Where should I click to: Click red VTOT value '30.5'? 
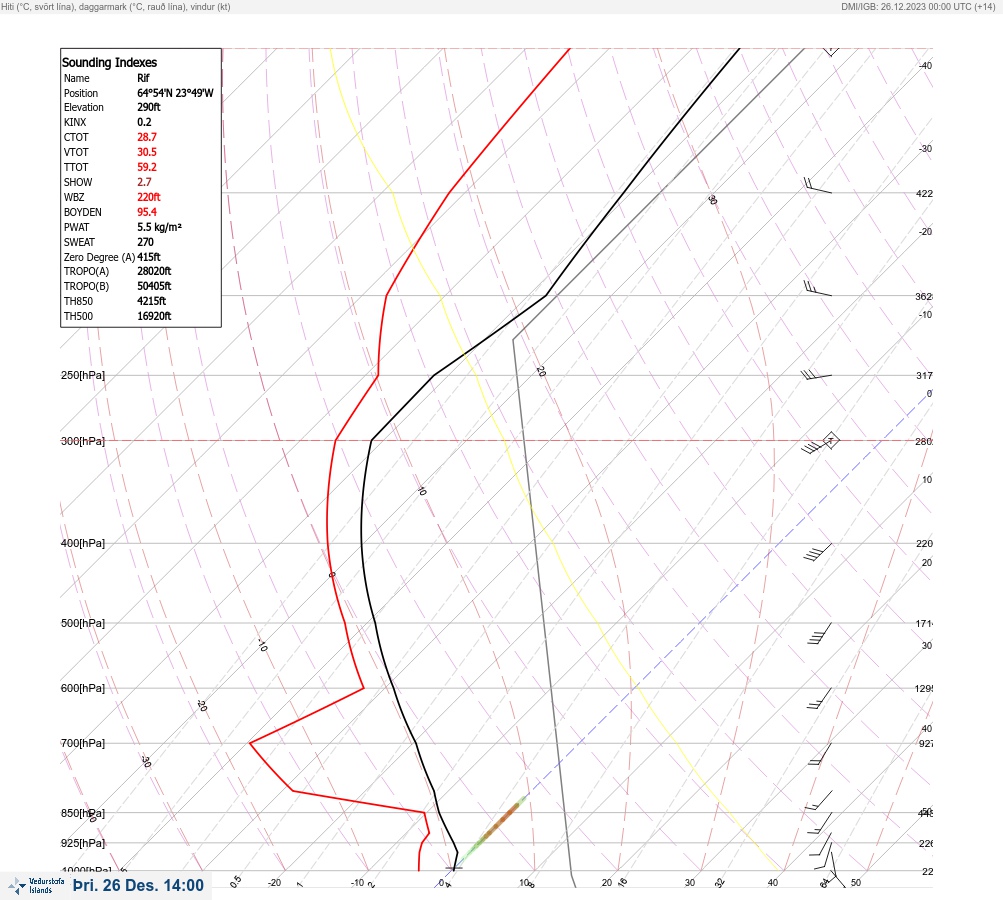coord(146,152)
